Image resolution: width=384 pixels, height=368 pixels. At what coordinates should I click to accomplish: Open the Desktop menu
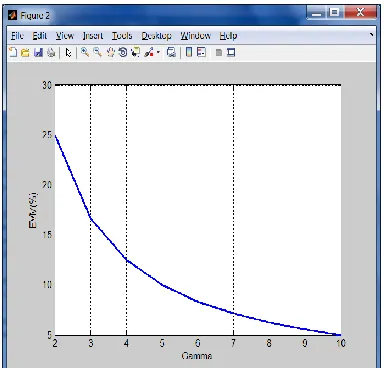(x=156, y=36)
